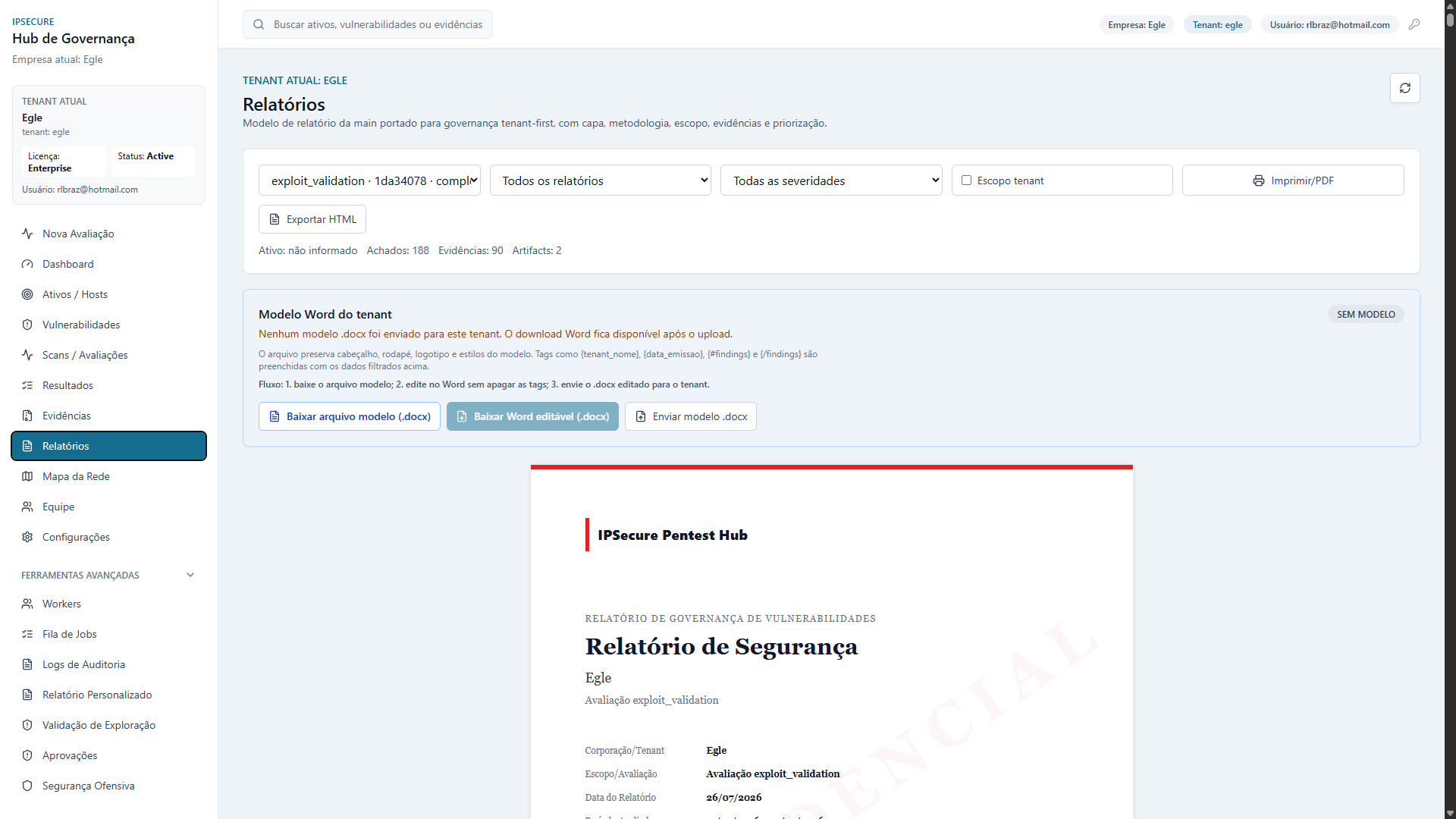Click the Configurações gear icon
This screenshot has width=1456, height=819.
(27, 537)
